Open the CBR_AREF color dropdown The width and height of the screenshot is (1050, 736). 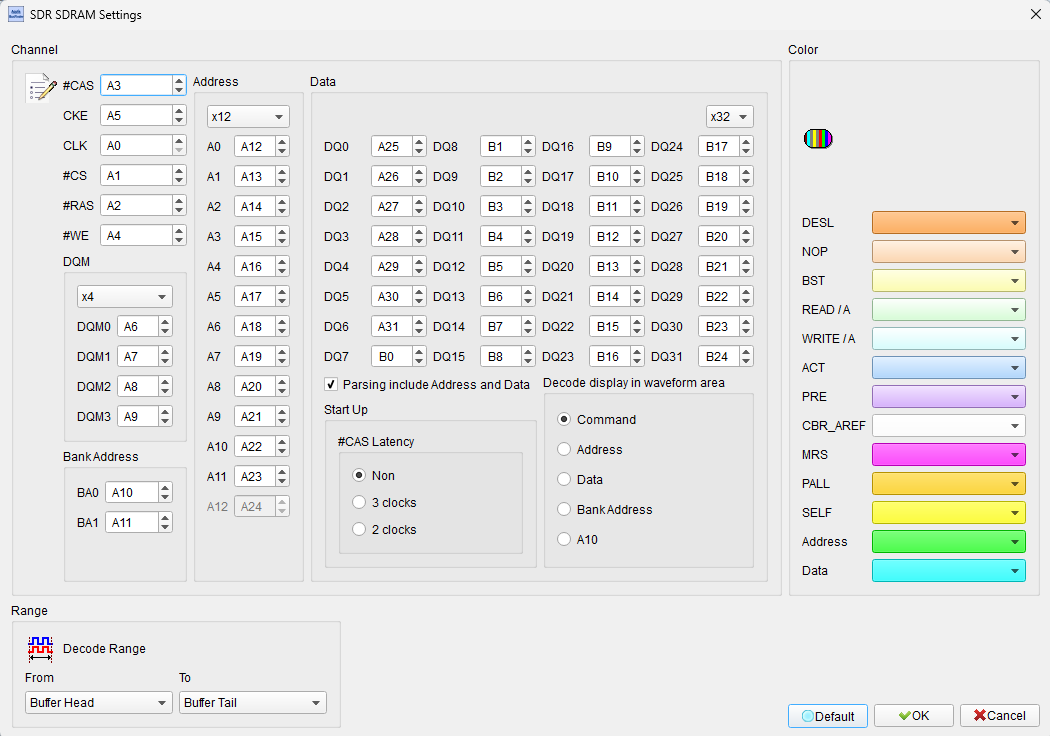click(x=948, y=426)
